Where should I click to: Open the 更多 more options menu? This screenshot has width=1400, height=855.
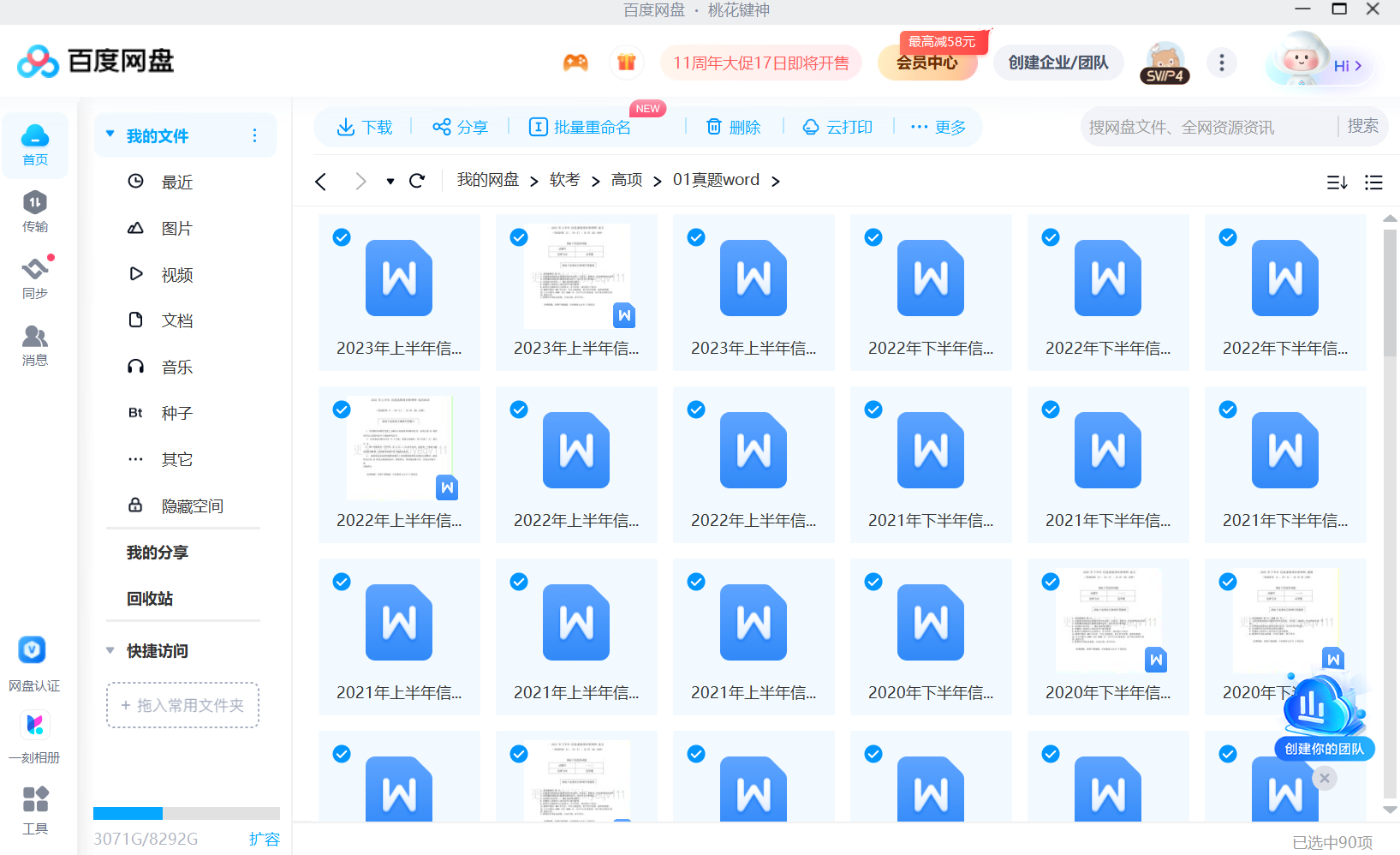tap(938, 128)
